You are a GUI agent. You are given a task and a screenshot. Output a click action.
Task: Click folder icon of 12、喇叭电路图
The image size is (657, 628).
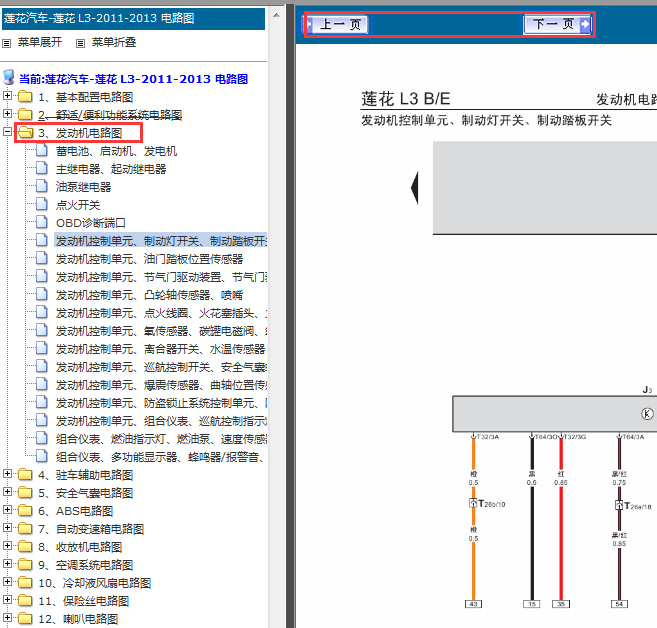tap(25, 618)
